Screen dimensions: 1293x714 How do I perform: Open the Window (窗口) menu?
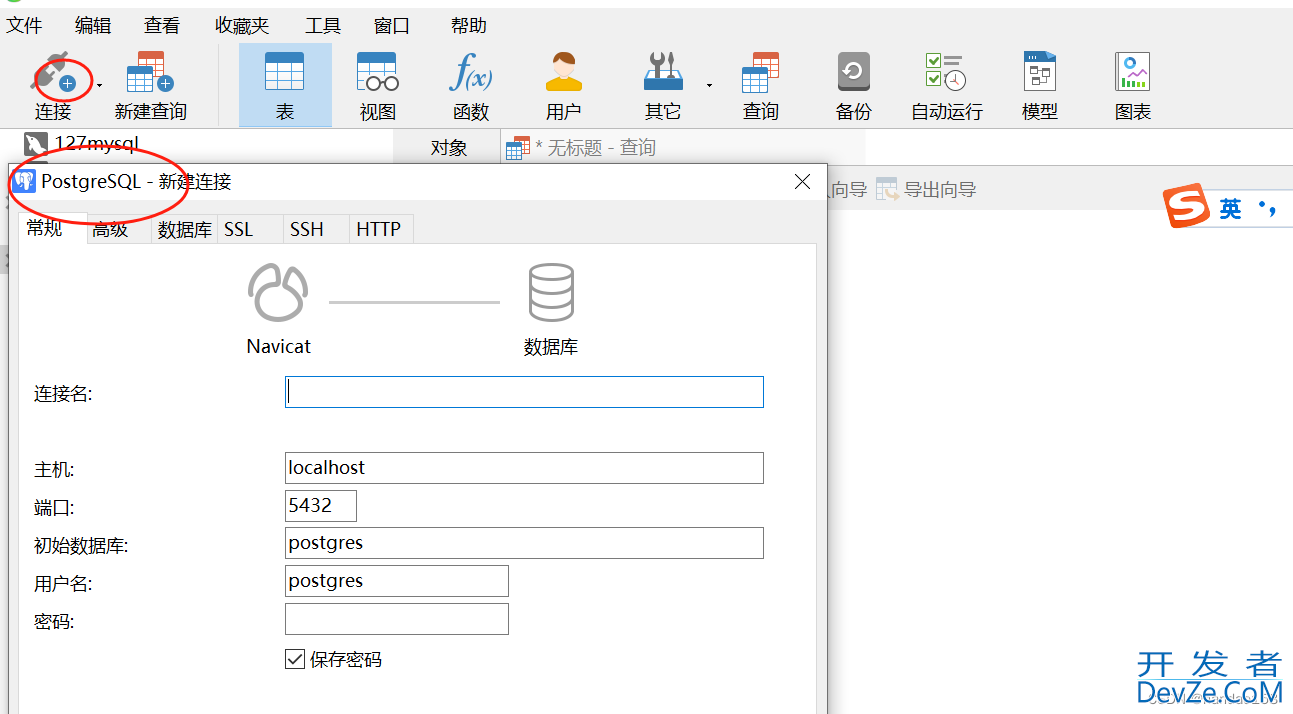[392, 26]
